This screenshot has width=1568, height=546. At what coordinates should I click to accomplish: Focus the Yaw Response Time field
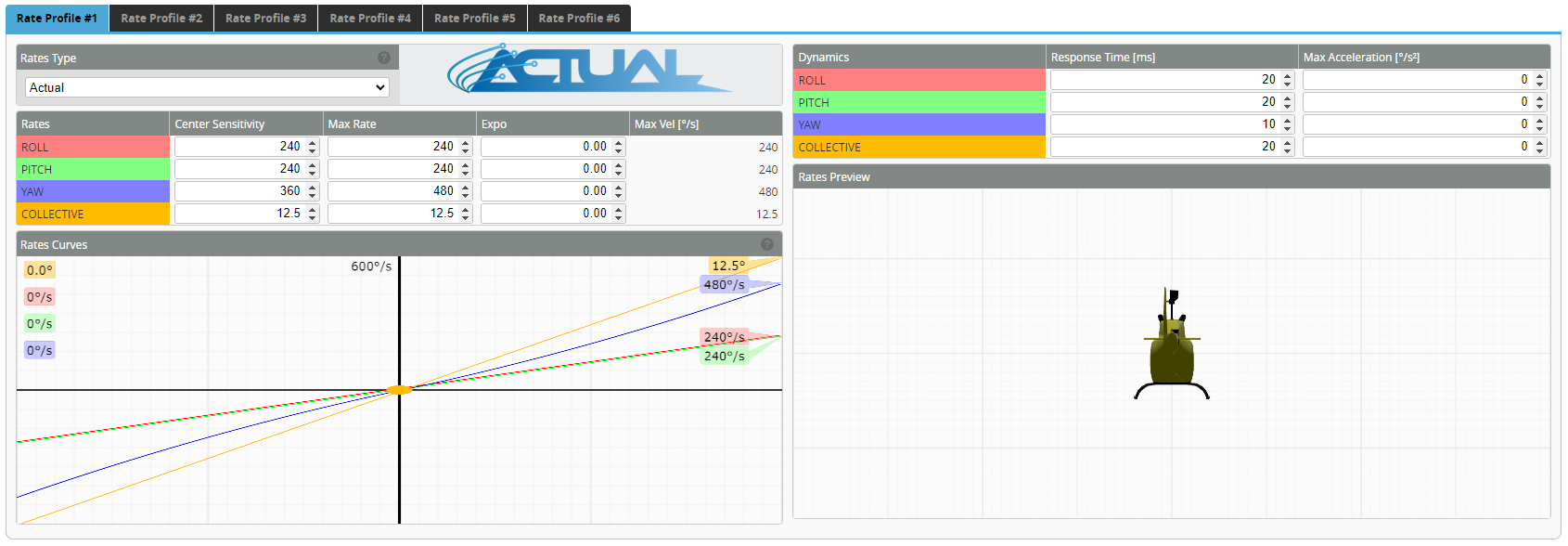click(x=1163, y=124)
